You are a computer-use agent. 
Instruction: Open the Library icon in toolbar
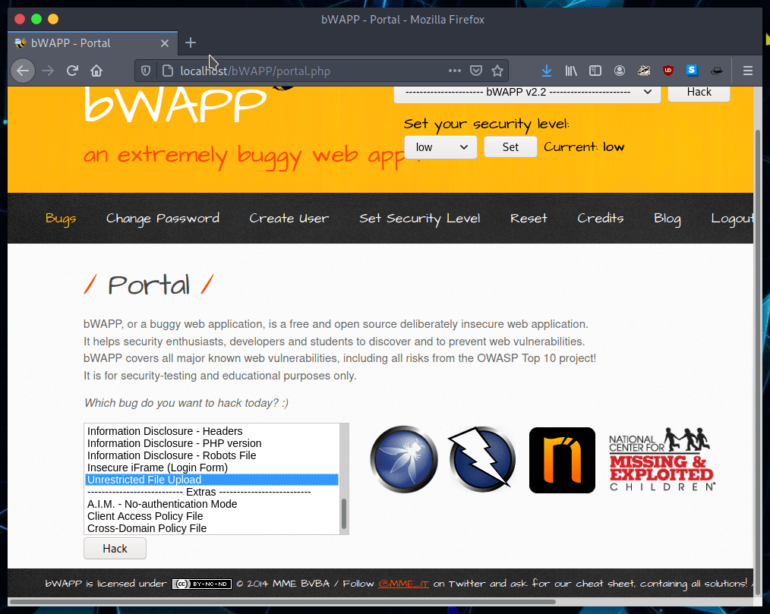(571, 71)
